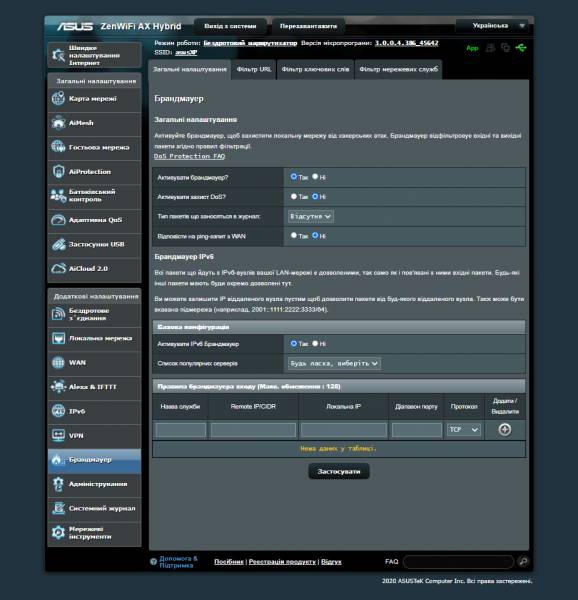Open the AiMesh router icon
Viewport: 578px width, 600px height.
point(58,123)
